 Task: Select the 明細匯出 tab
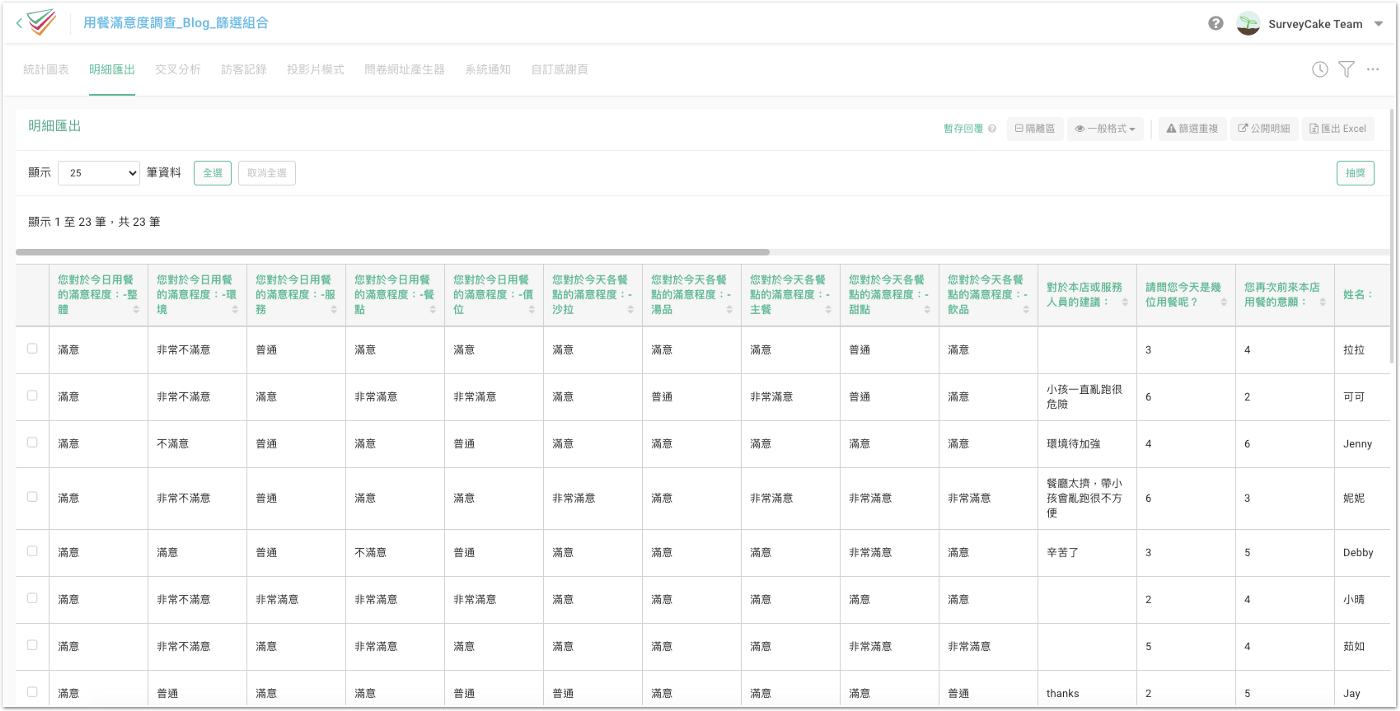point(112,70)
